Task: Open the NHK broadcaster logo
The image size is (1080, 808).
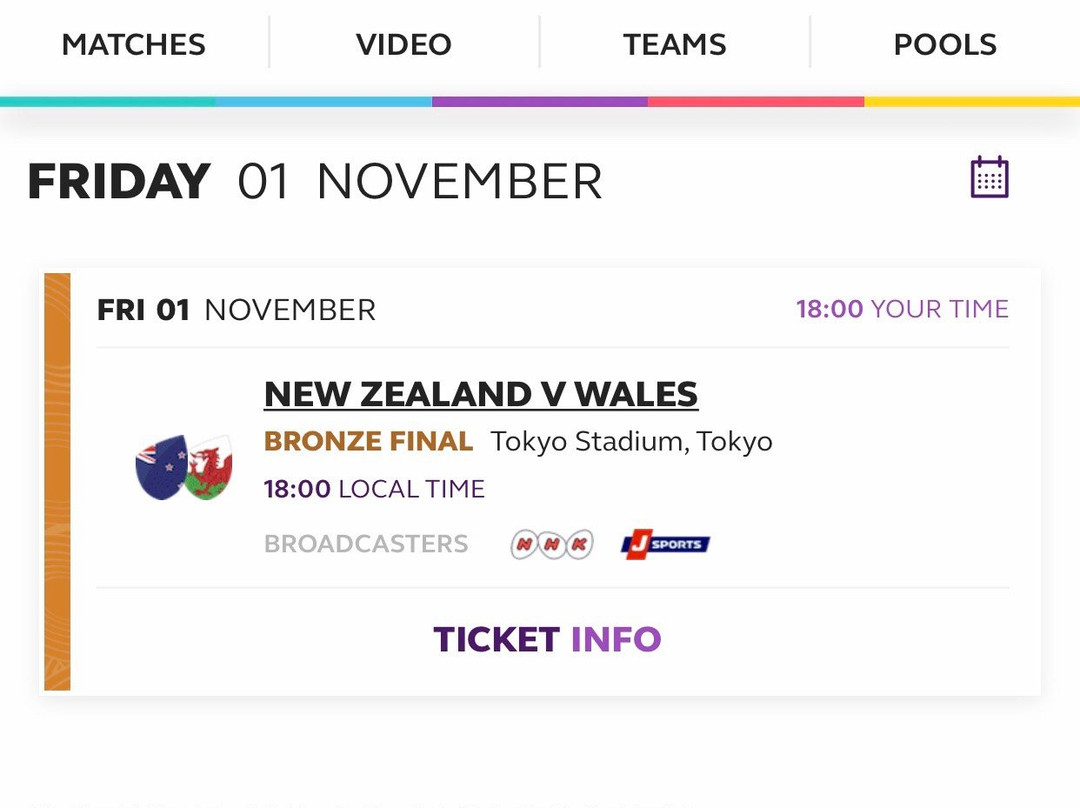Action: 552,544
